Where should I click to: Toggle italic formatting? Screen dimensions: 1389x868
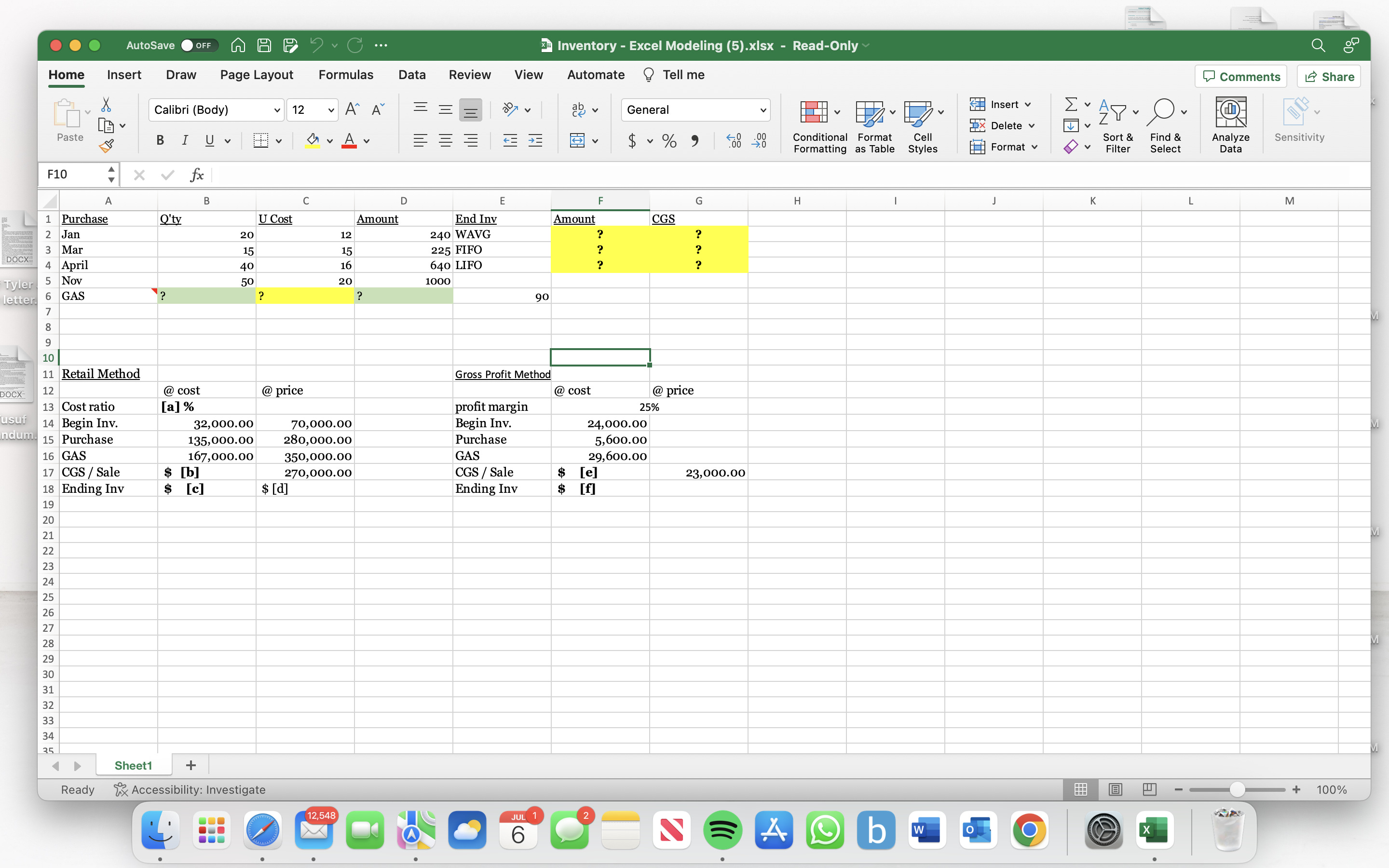[x=184, y=141]
